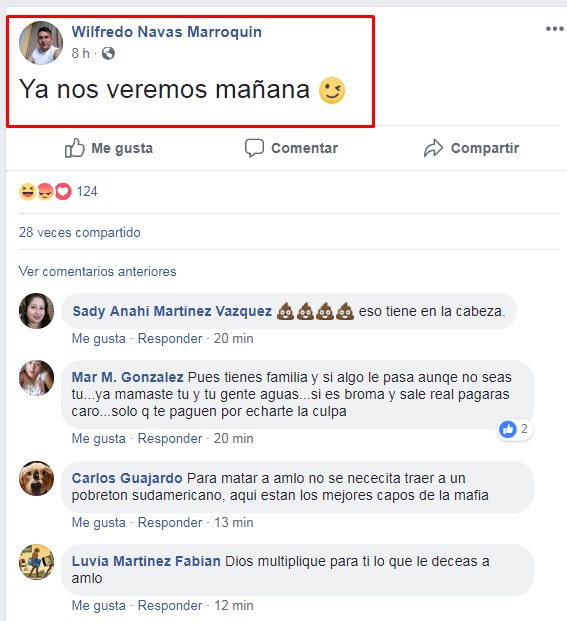Click the Comentar speech bubble icon
The width and height of the screenshot is (567, 621).
(x=254, y=148)
